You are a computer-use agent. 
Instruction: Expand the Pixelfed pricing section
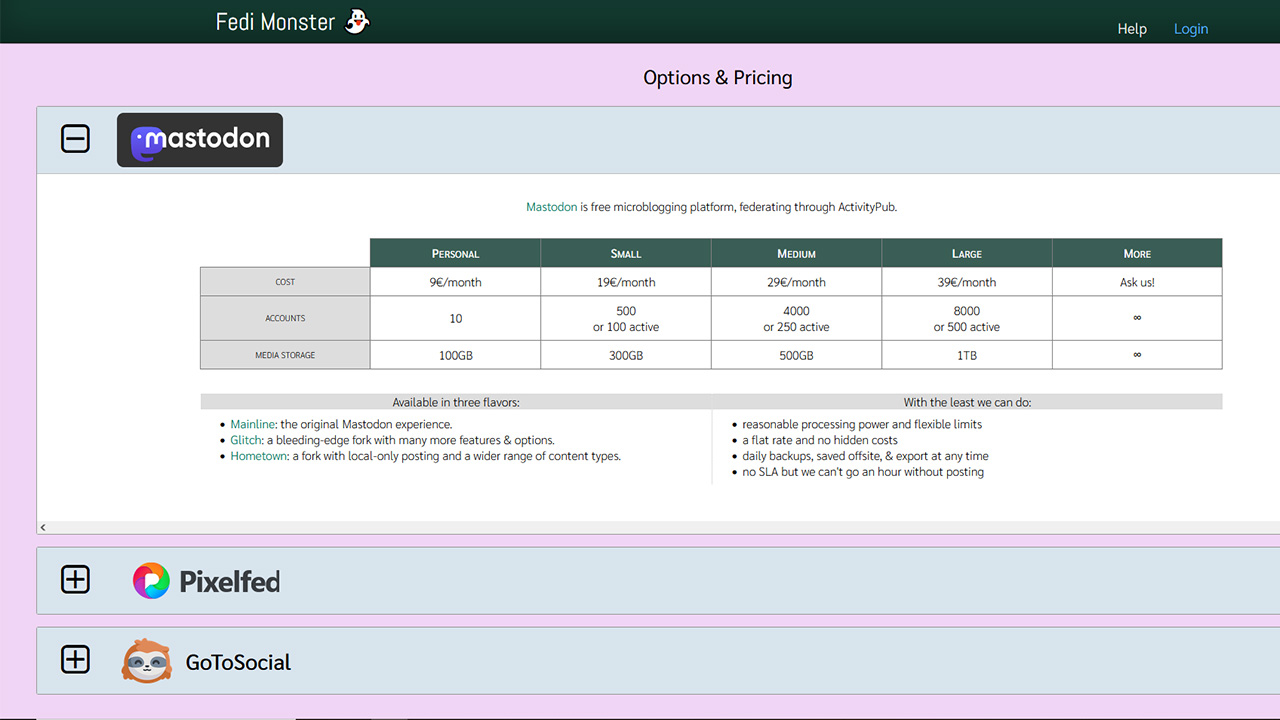coord(75,580)
